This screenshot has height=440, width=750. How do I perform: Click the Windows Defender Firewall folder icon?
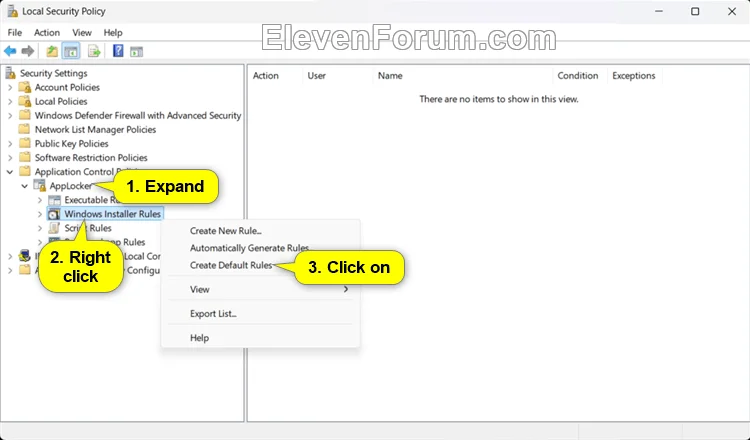click(x=24, y=115)
